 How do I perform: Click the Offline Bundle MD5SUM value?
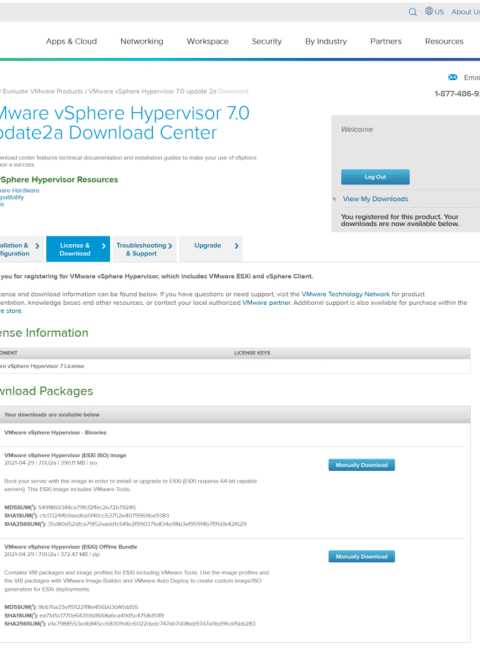click(x=88, y=607)
